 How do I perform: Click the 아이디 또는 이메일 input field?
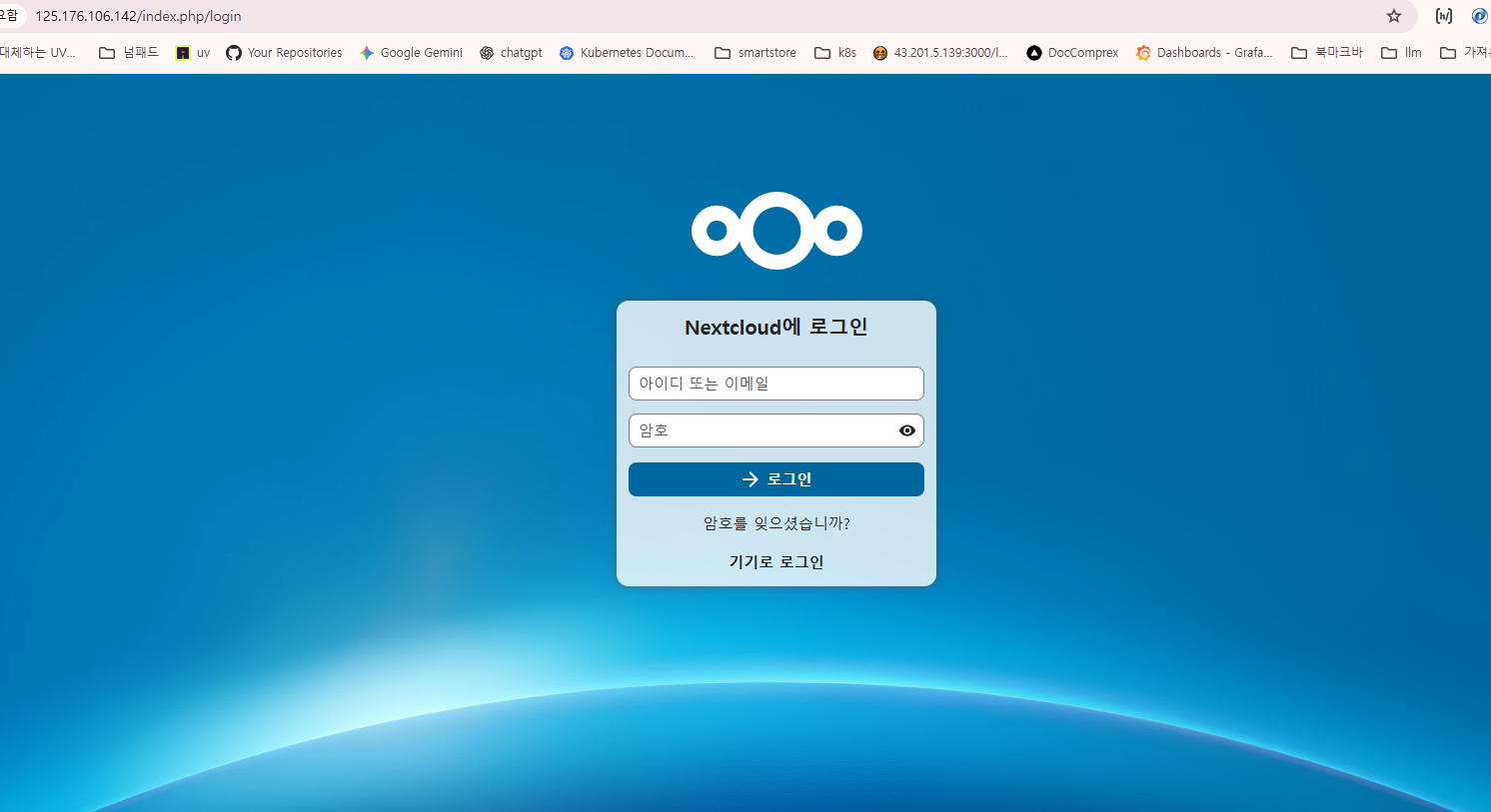click(775, 384)
